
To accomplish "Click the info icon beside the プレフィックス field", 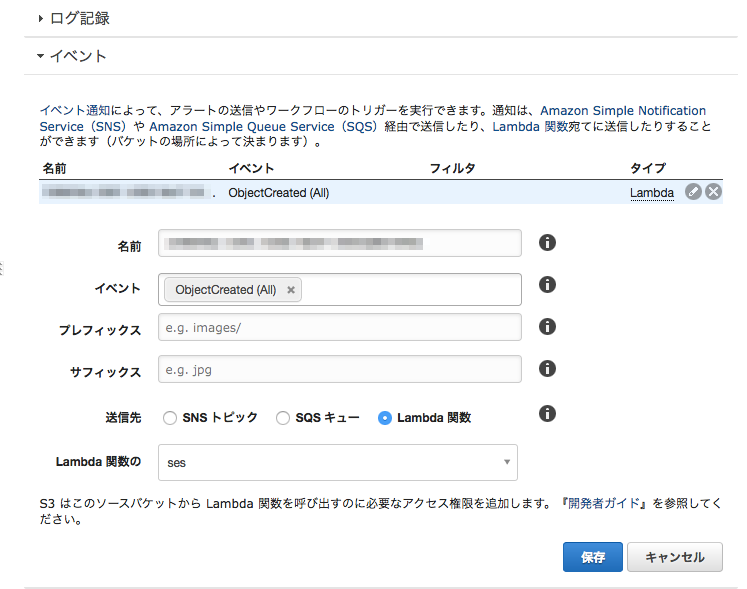I will 547,327.
